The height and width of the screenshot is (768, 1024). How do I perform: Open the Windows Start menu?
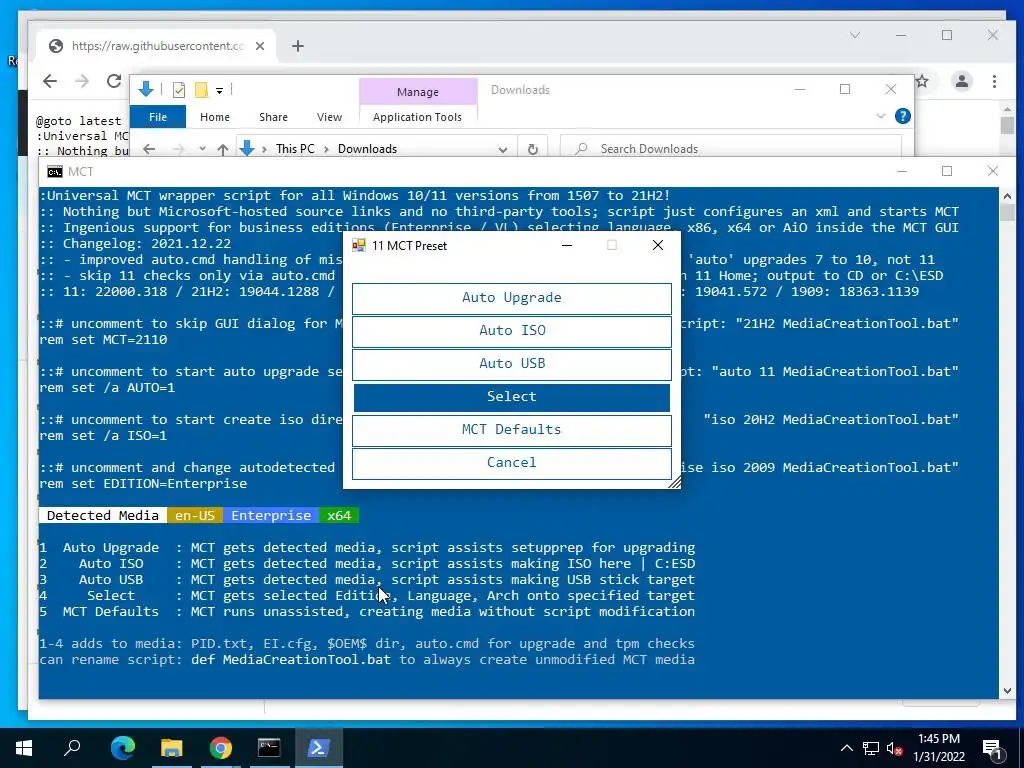click(x=24, y=748)
